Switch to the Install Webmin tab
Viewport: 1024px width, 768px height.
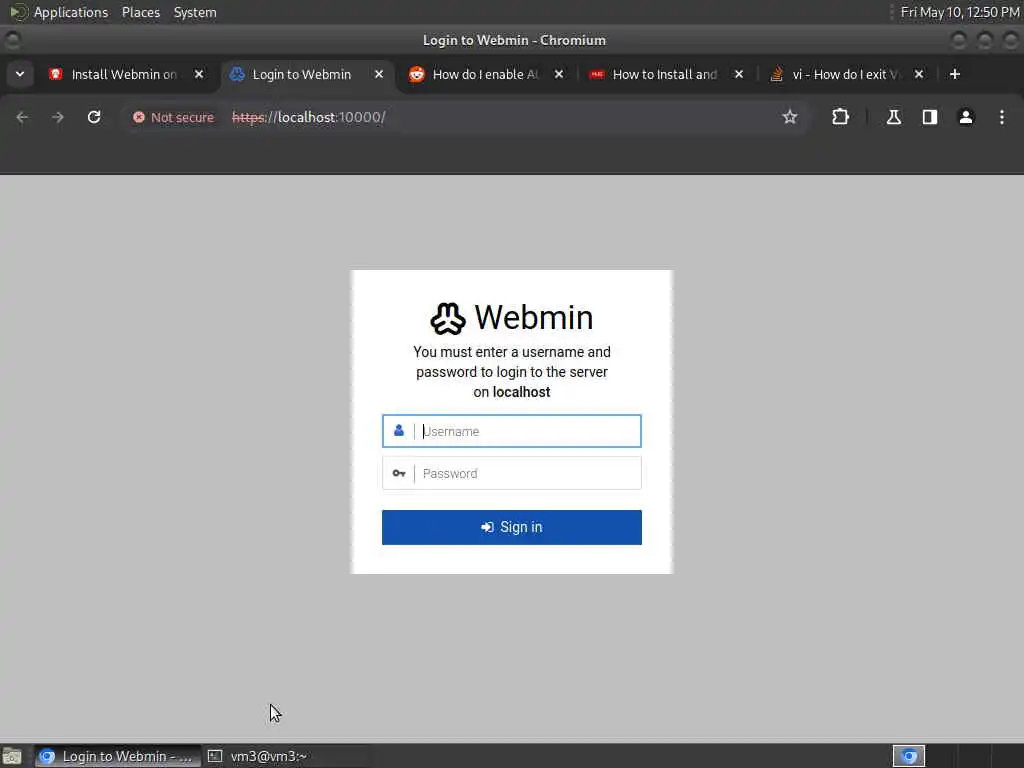(124, 74)
